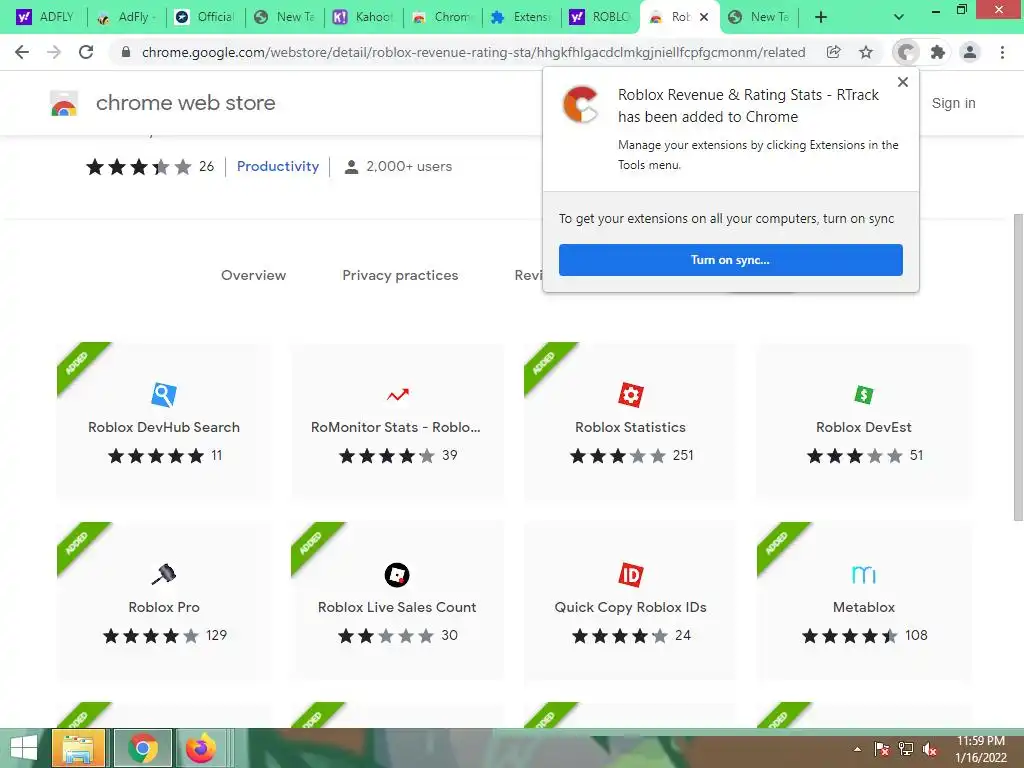Go back using the browser back arrow
1024x768 pixels.
click(x=22, y=52)
